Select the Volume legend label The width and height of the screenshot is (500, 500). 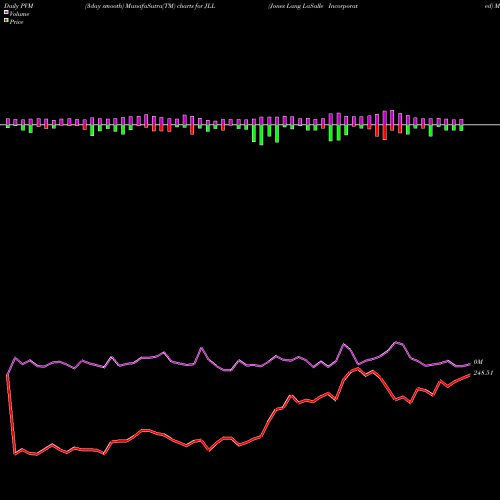(19, 14)
